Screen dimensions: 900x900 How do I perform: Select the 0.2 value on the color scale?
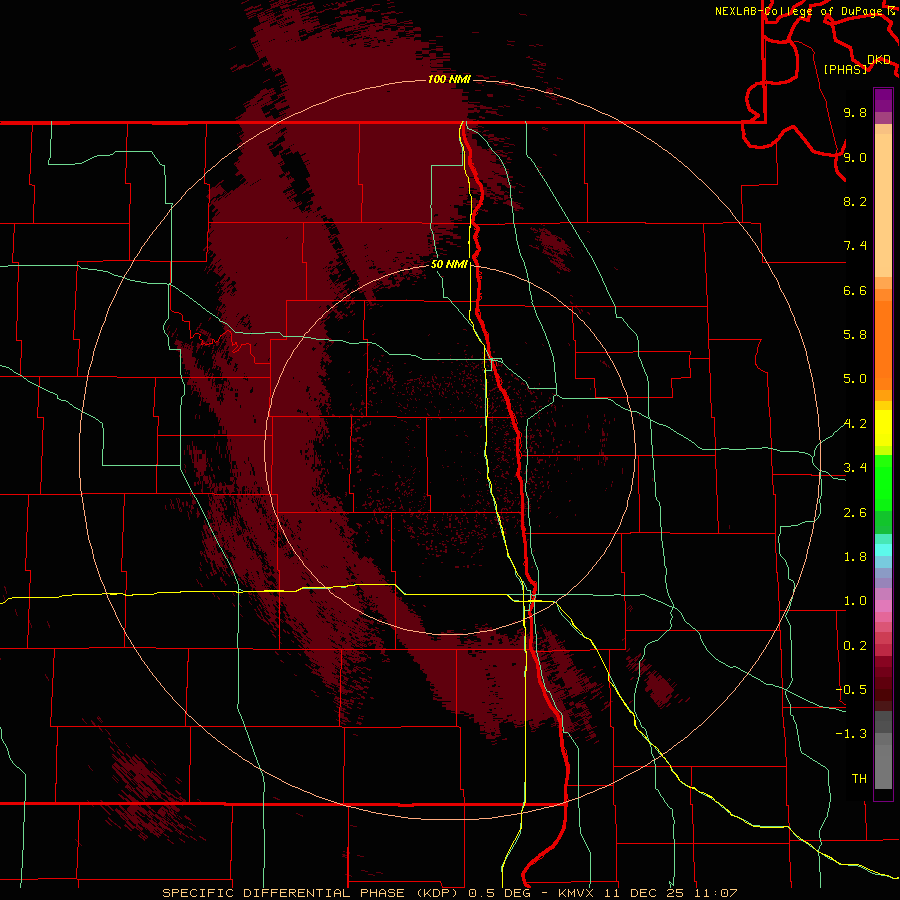[855, 646]
